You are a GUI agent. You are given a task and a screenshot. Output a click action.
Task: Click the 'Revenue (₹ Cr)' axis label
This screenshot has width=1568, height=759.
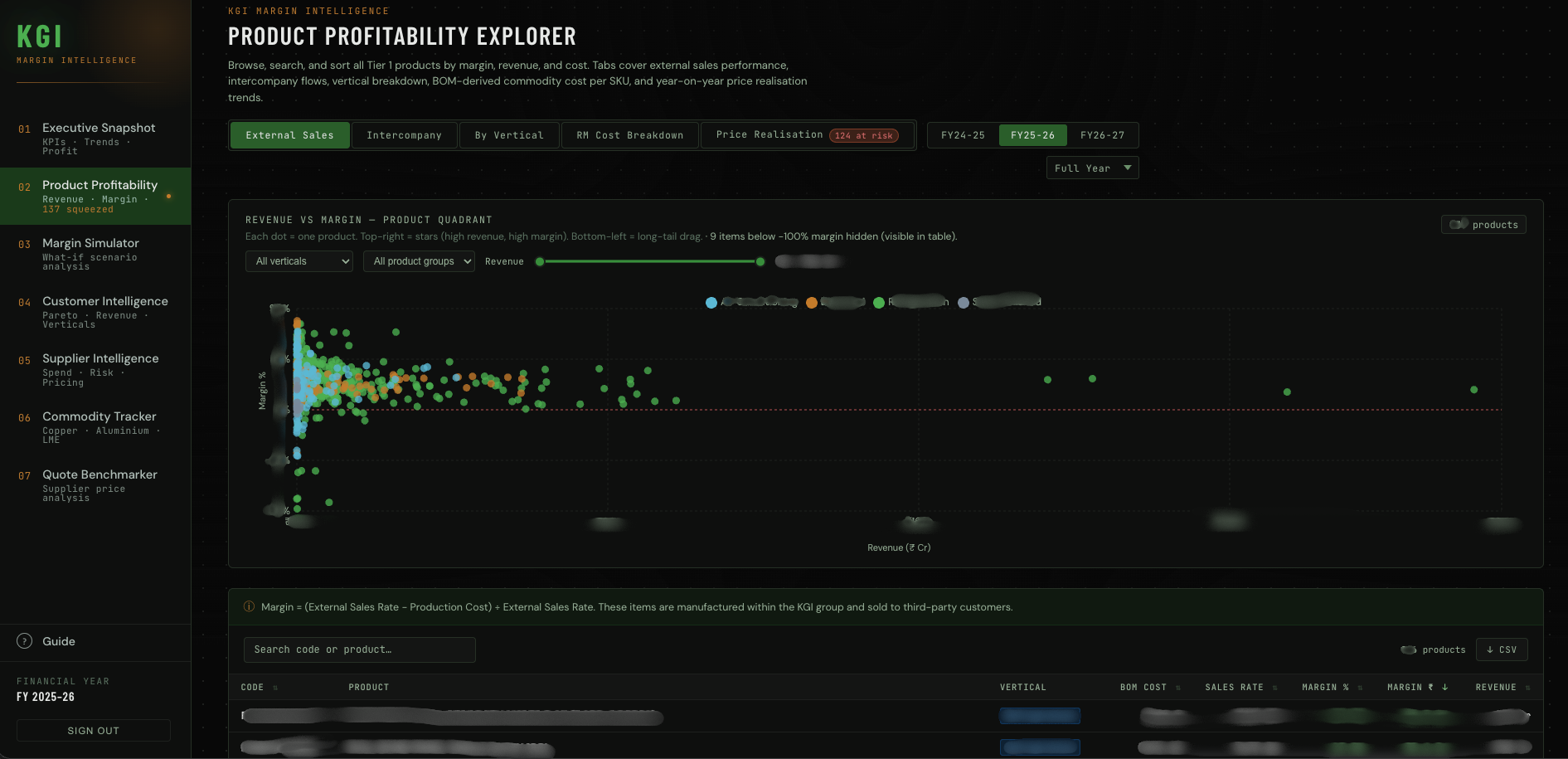[x=899, y=547]
